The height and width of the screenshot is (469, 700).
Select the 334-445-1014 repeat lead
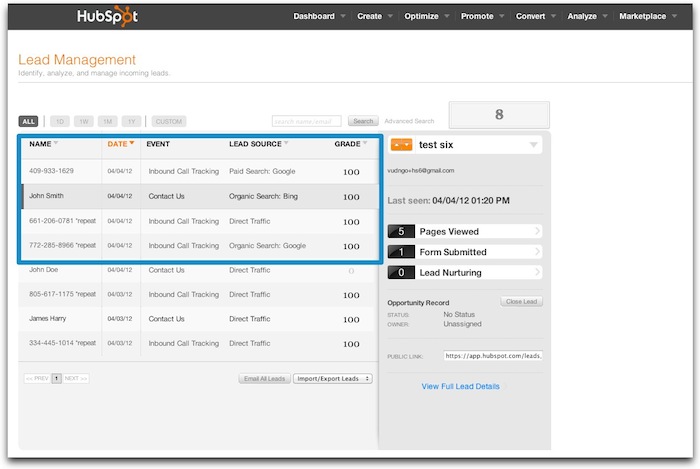coord(196,343)
